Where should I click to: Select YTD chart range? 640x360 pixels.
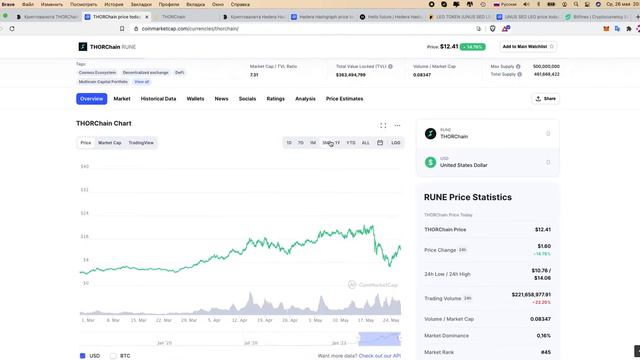click(x=351, y=142)
